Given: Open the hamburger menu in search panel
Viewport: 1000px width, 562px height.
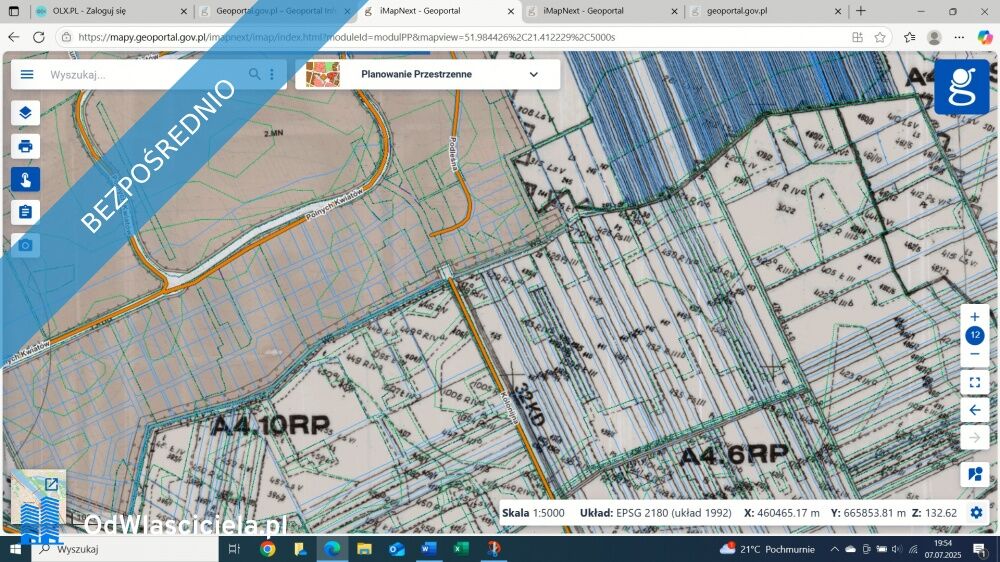Looking at the screenshot, I should point(27,75).
